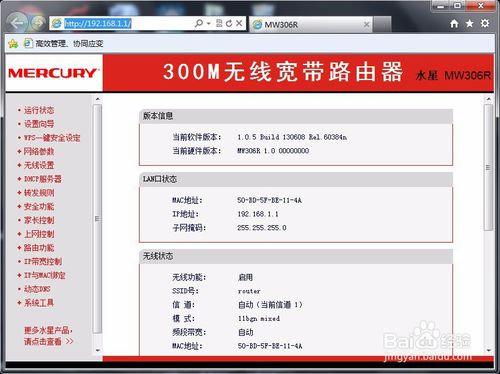Click the 频段带宽 自动 value

(246, 332)
